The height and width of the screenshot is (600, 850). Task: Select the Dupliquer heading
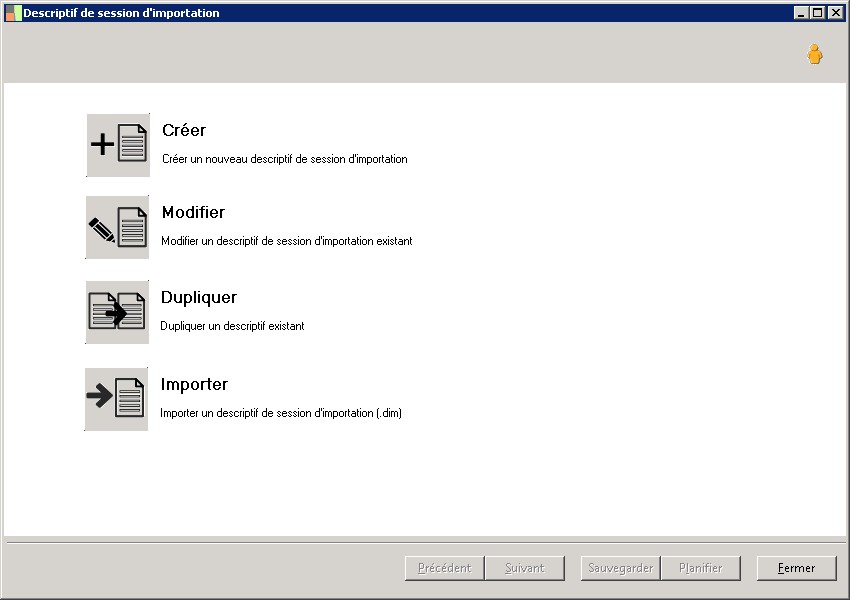coord(199,298)
